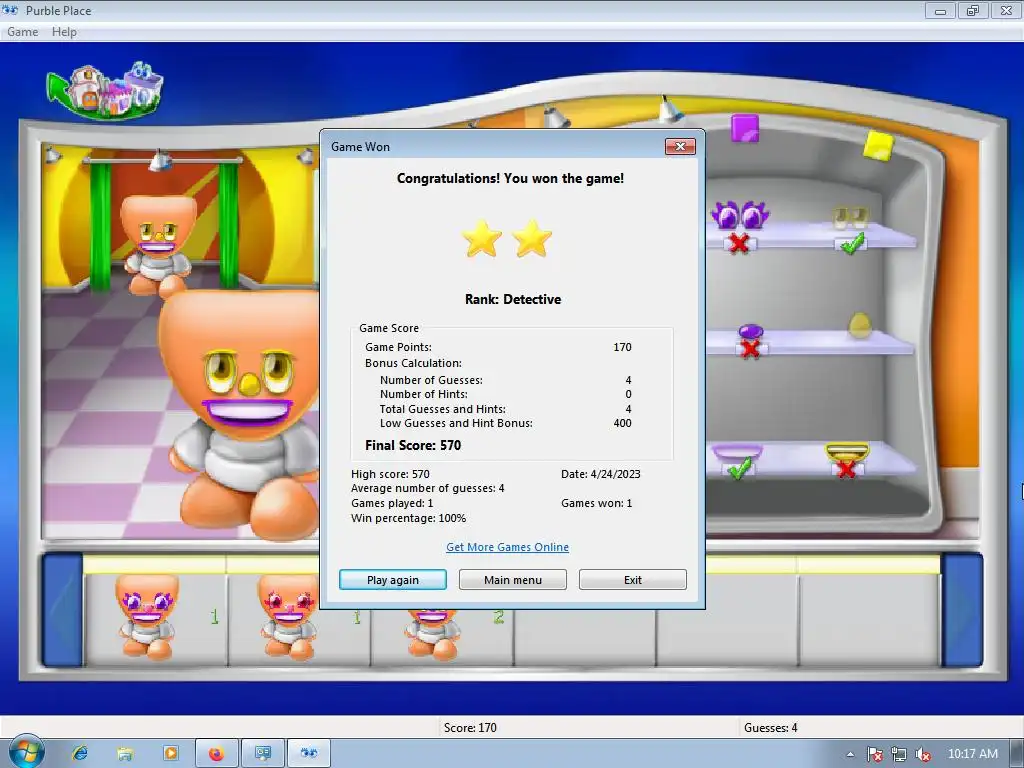Open the Game menu
Screen dimensions: 1024x768
pyautogui.click(x=22, y=31)
